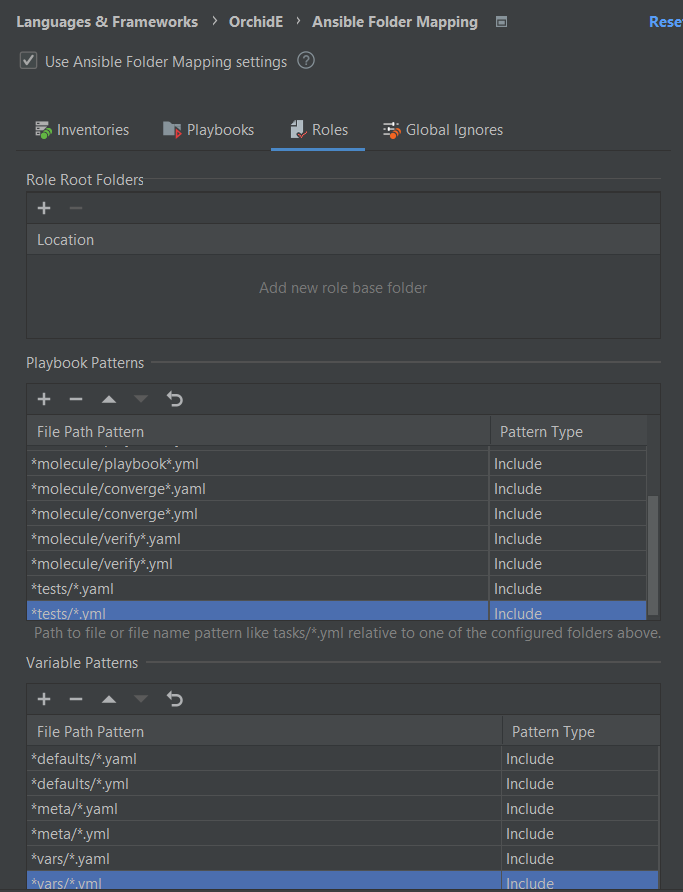Image resolution: width=683 pixels, height=892 pixels.
Task: Add a new Role Root Folder
Action: click(x=44, y=208)
